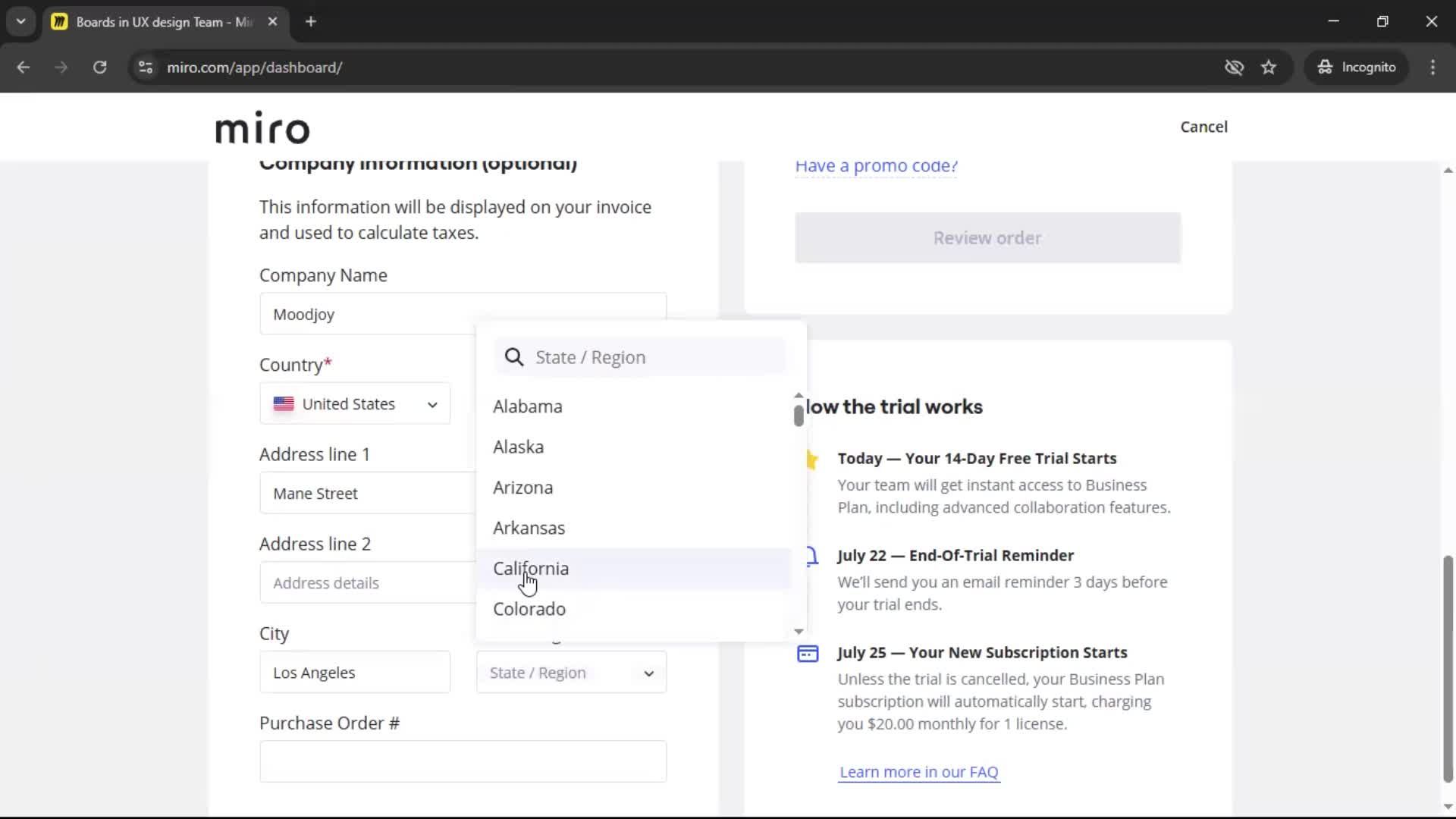Select the Boards in UX design Team tab
Image resolution: width=1456 pixels, height=819 pixels.
coord(165,21)
